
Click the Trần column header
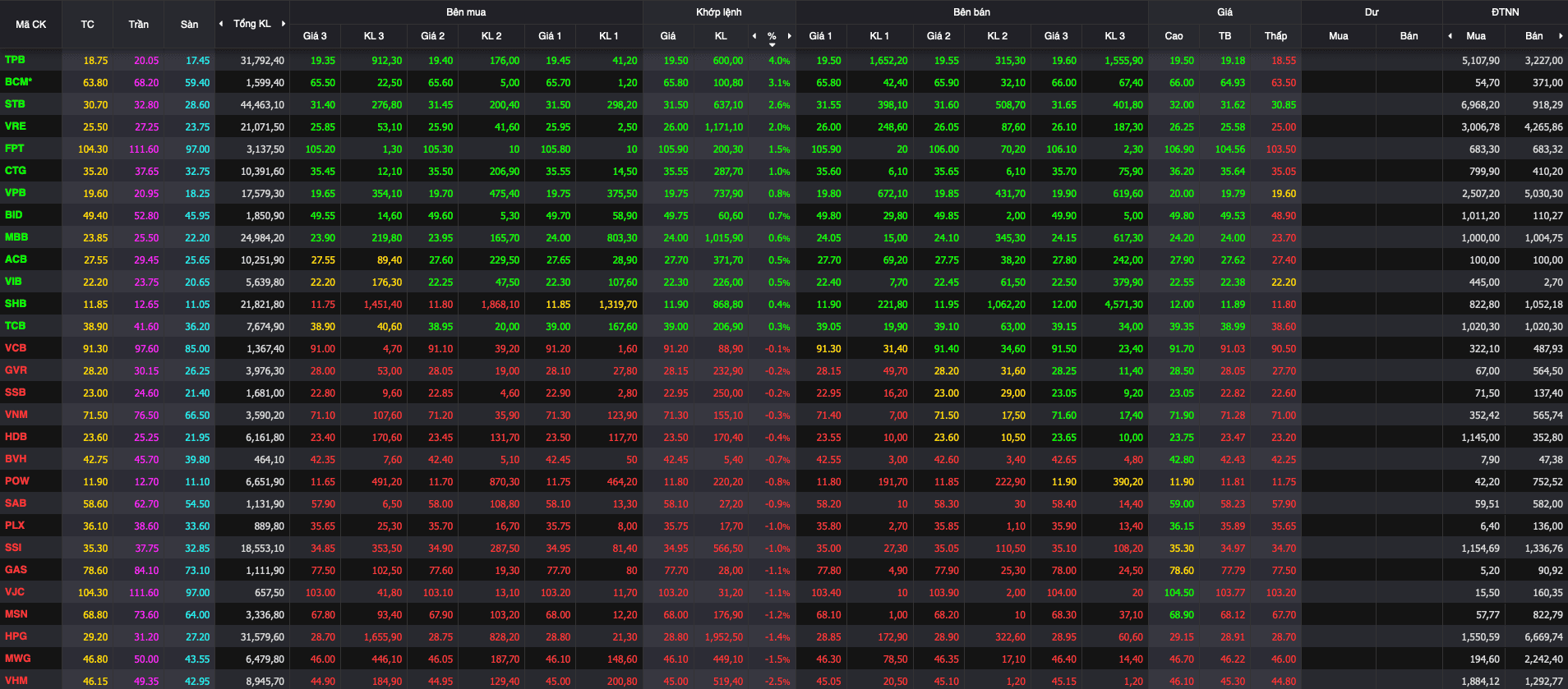pos(138,25)
